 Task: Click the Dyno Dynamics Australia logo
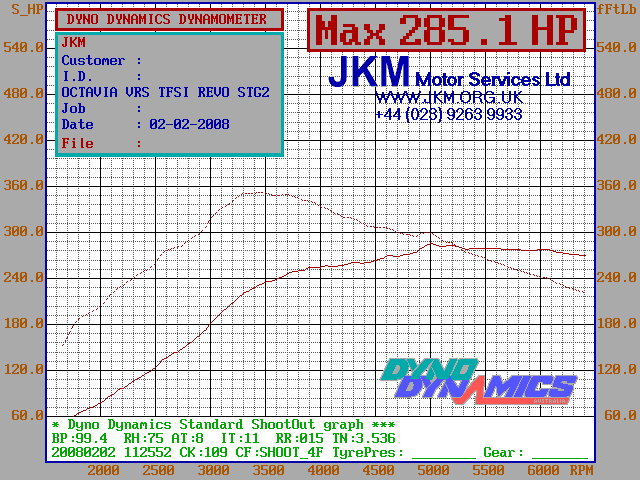click(479, 381)
